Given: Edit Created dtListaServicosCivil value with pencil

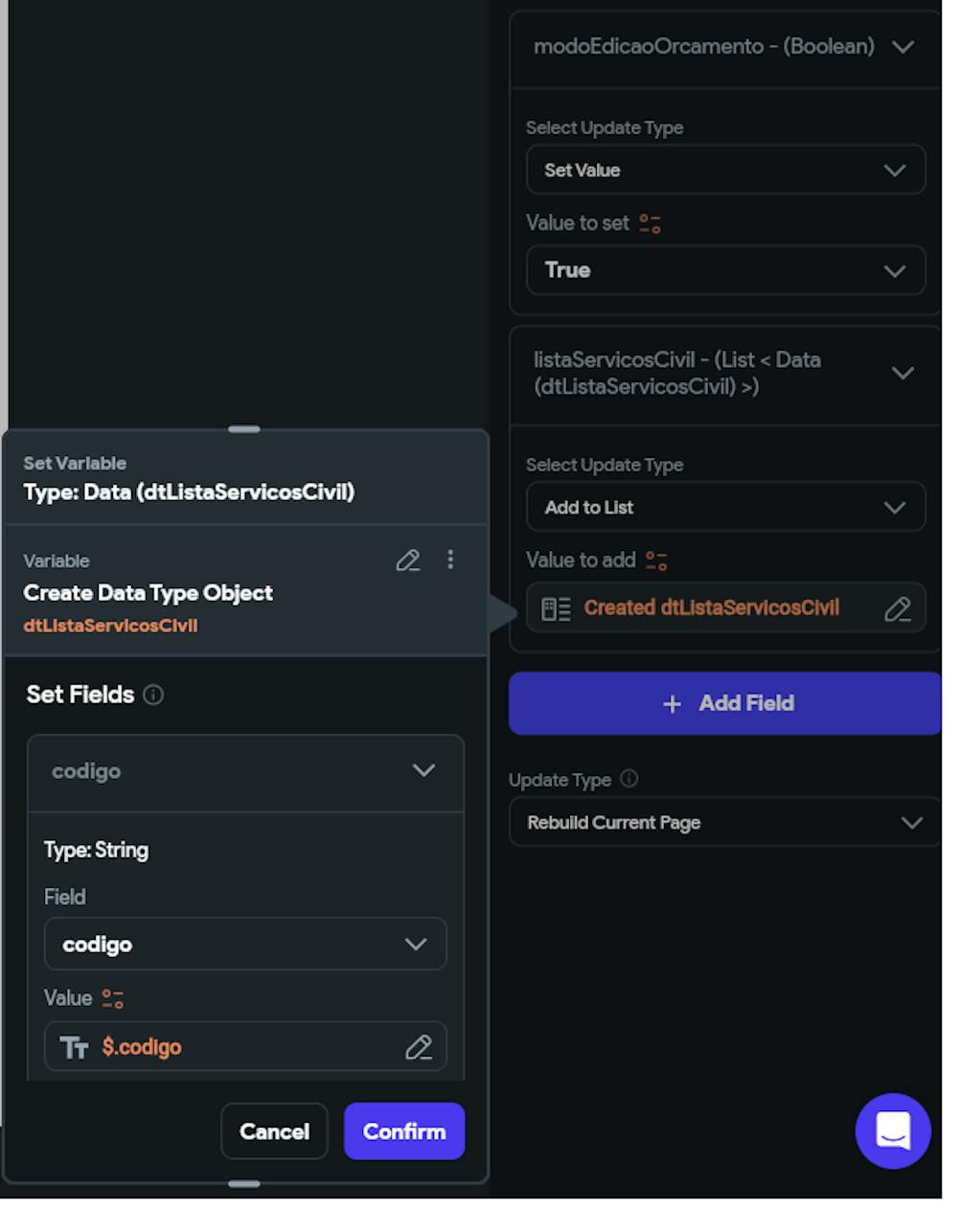Looking at the screenshot, I should [x=898, y=608].
